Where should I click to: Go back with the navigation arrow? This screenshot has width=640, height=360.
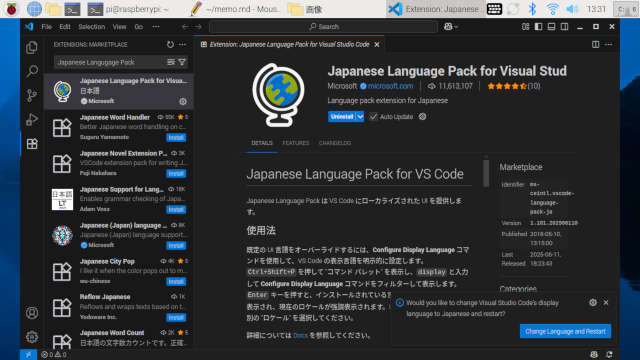185,27
